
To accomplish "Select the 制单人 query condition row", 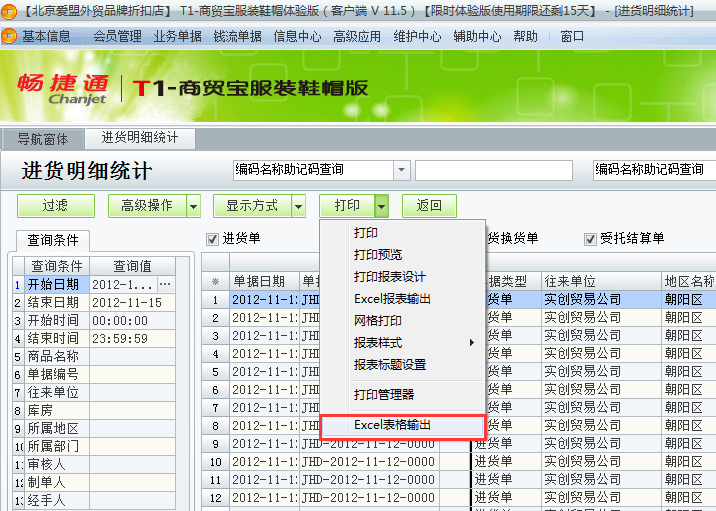I will [x=94, y=482].
